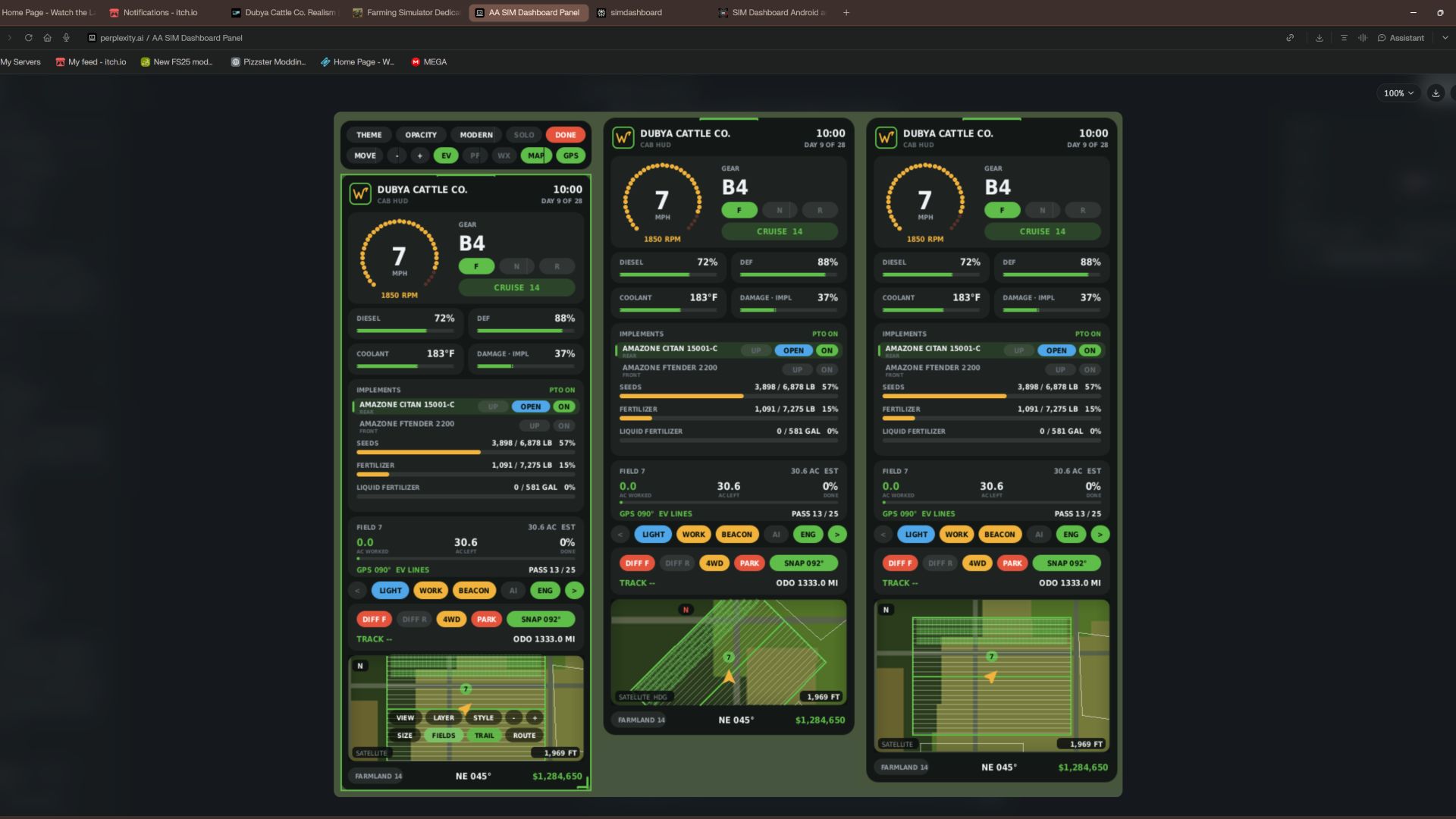Open the map STYLE options

point(483,718)
